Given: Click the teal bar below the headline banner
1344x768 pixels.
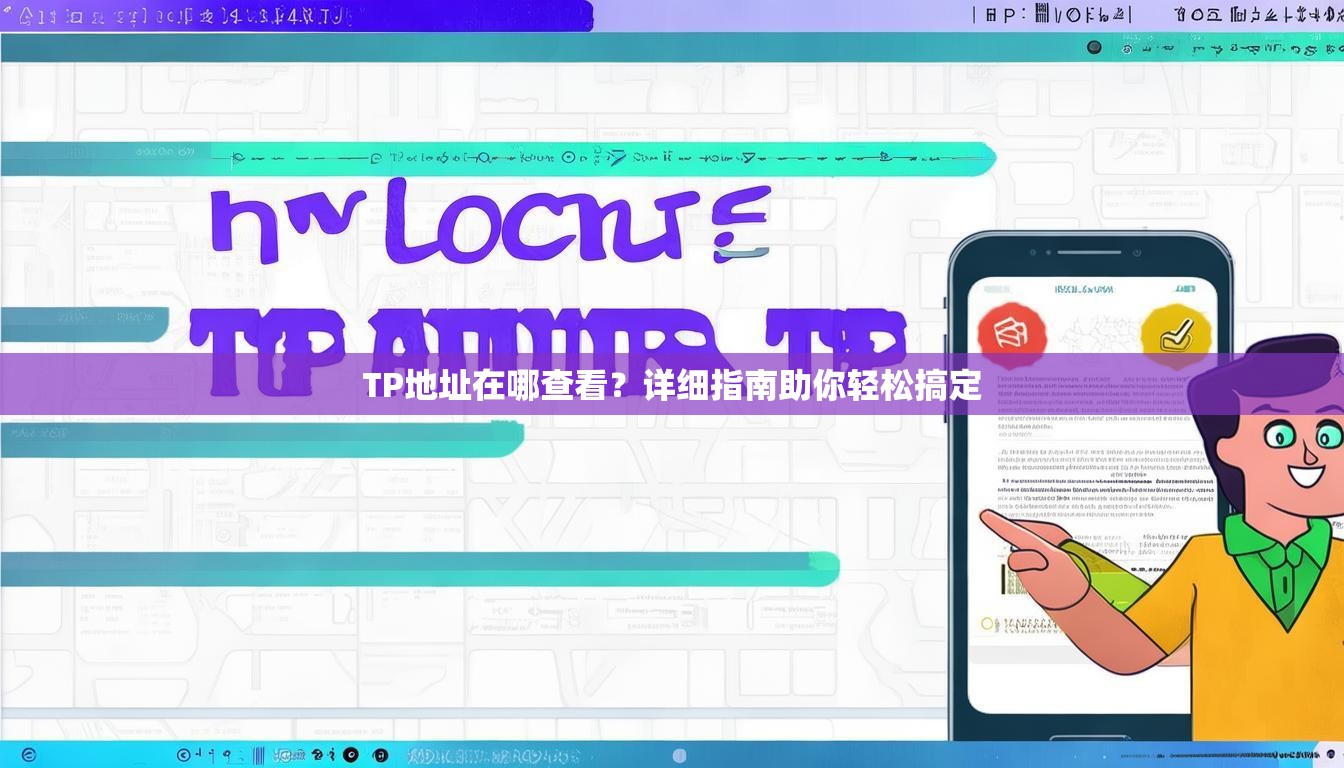Looking at the screenshot, I should [x=260, y=437].
